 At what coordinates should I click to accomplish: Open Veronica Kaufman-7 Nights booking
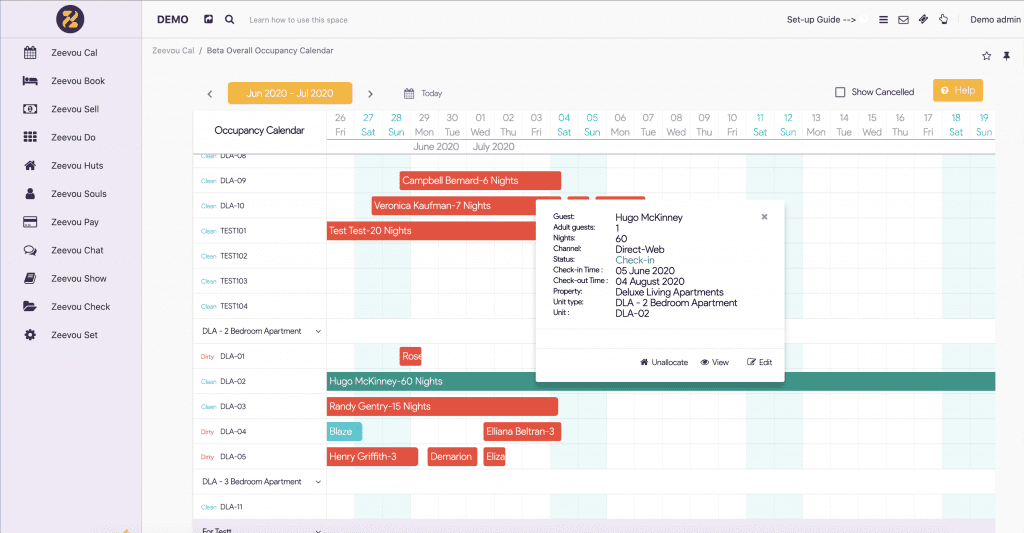[x=453, y=206]
